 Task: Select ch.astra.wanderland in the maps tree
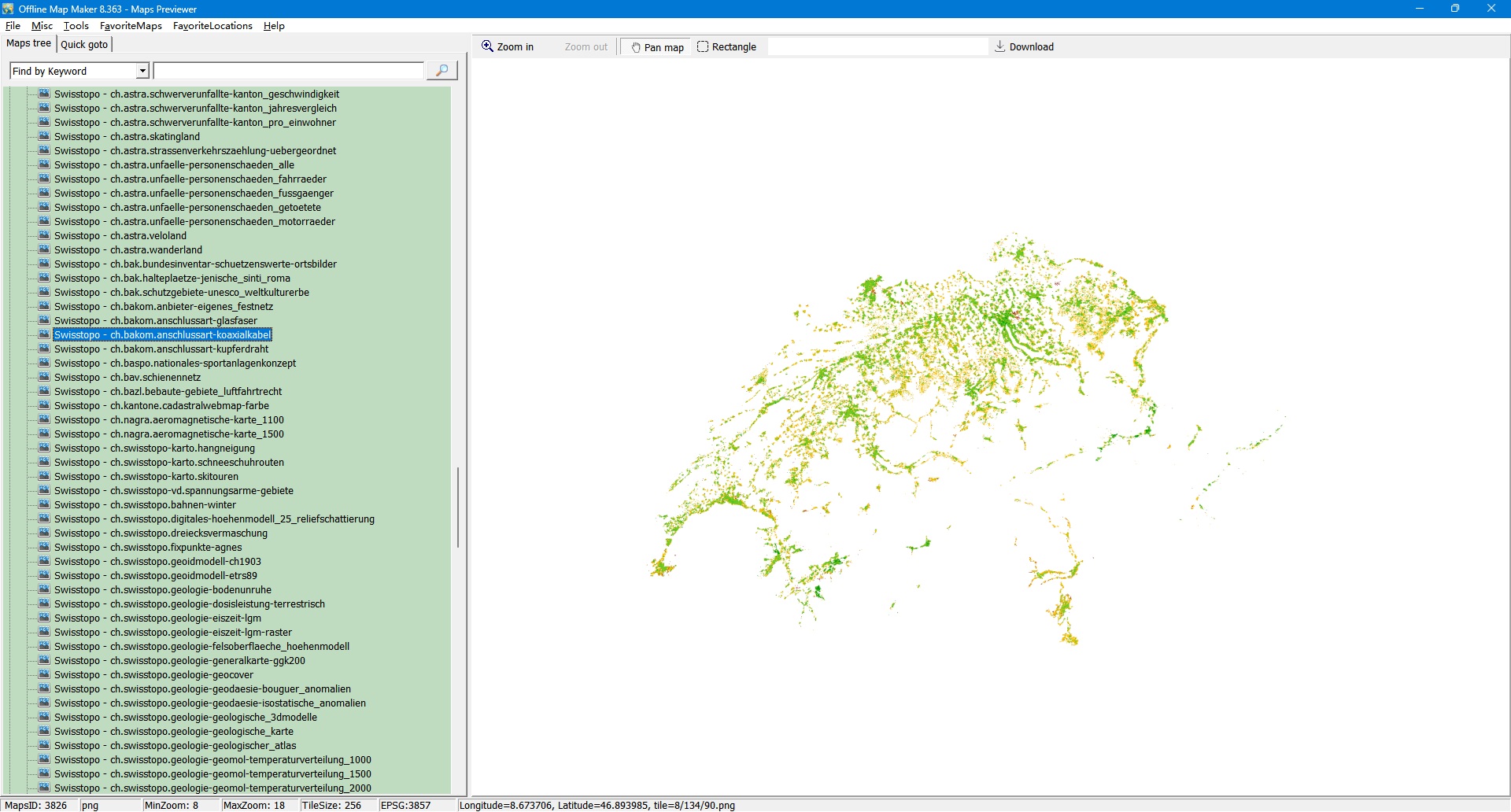127,250
